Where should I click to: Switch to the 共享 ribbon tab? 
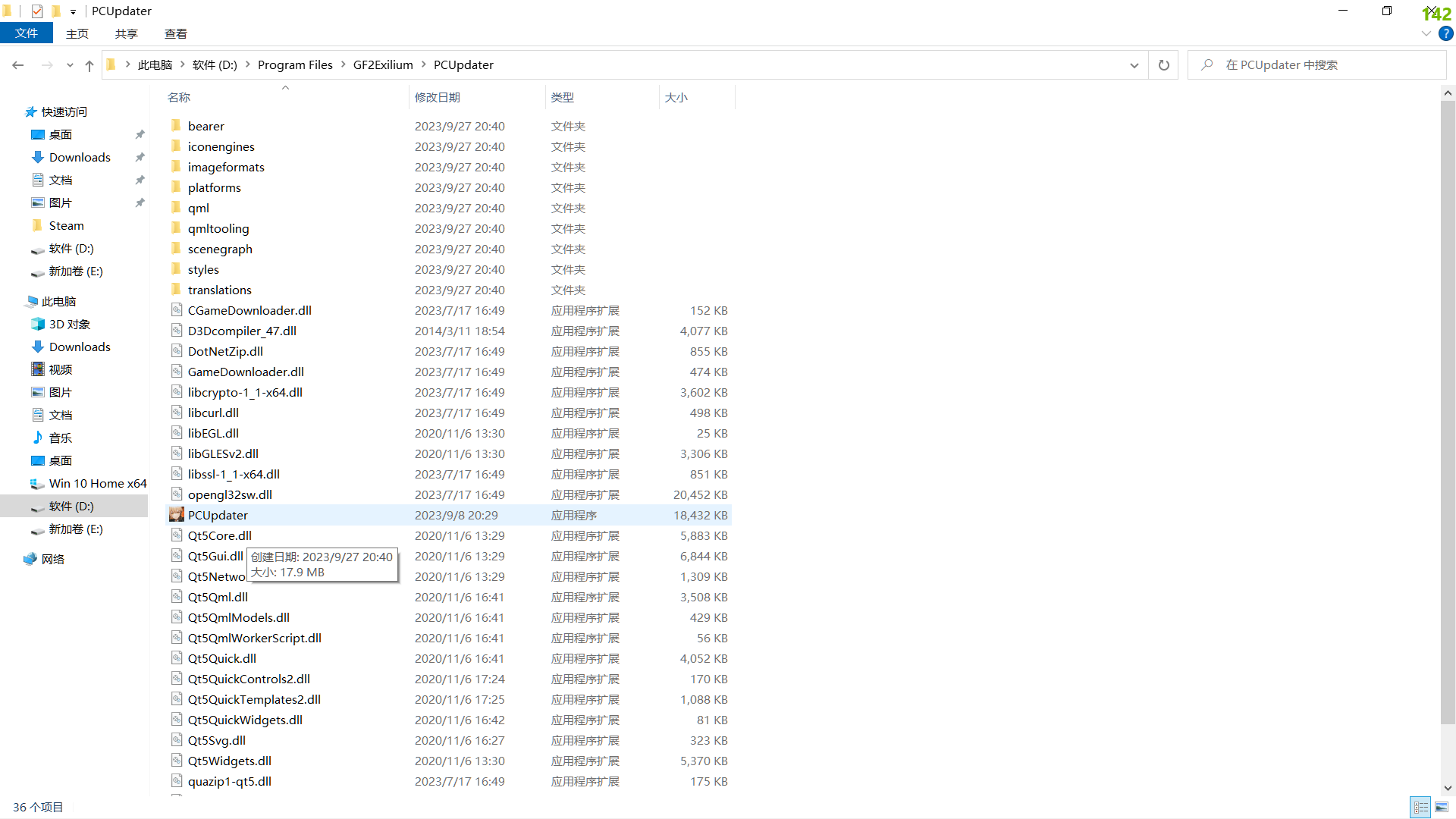pos(127,33)
